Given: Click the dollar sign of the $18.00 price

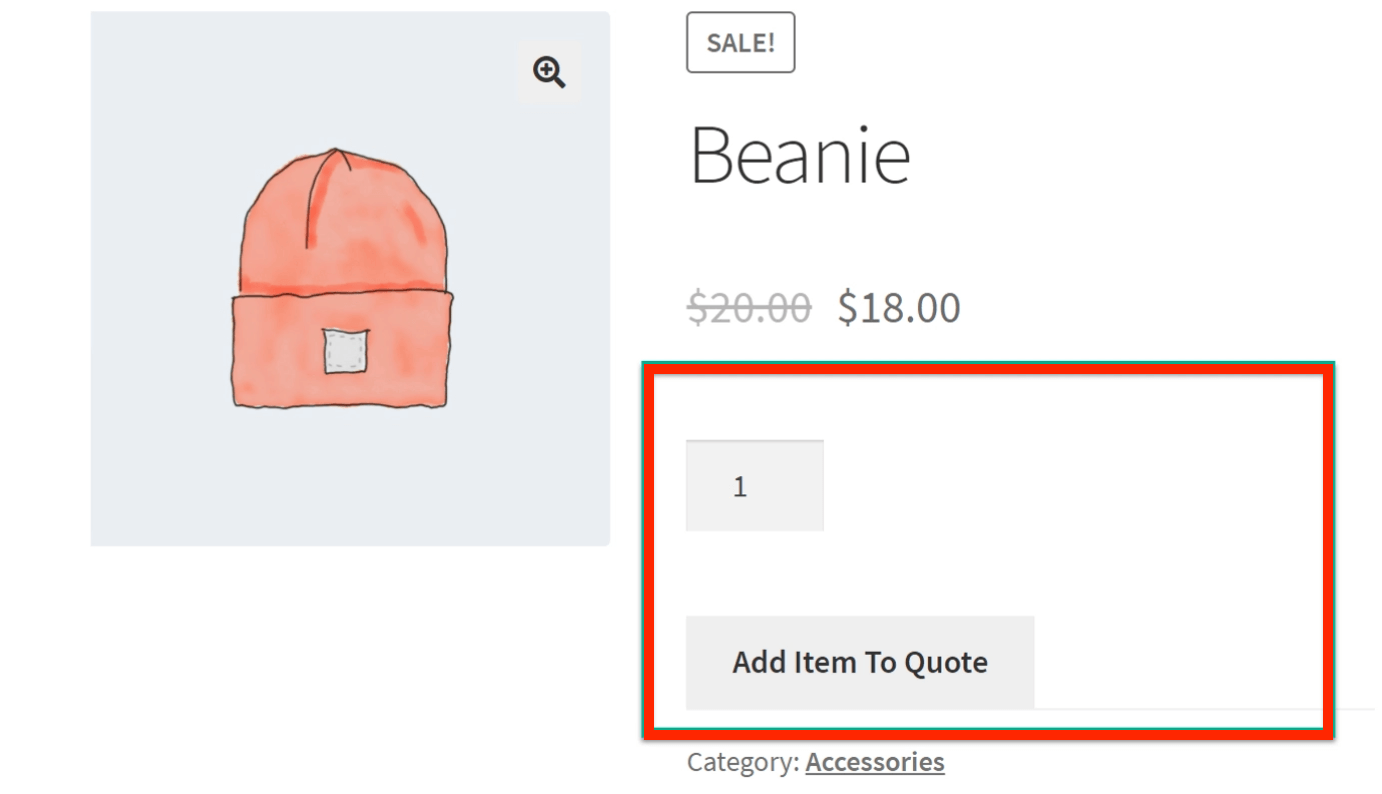Looking at the screenshot, I should pyautogui.click(x=848, y=308).
